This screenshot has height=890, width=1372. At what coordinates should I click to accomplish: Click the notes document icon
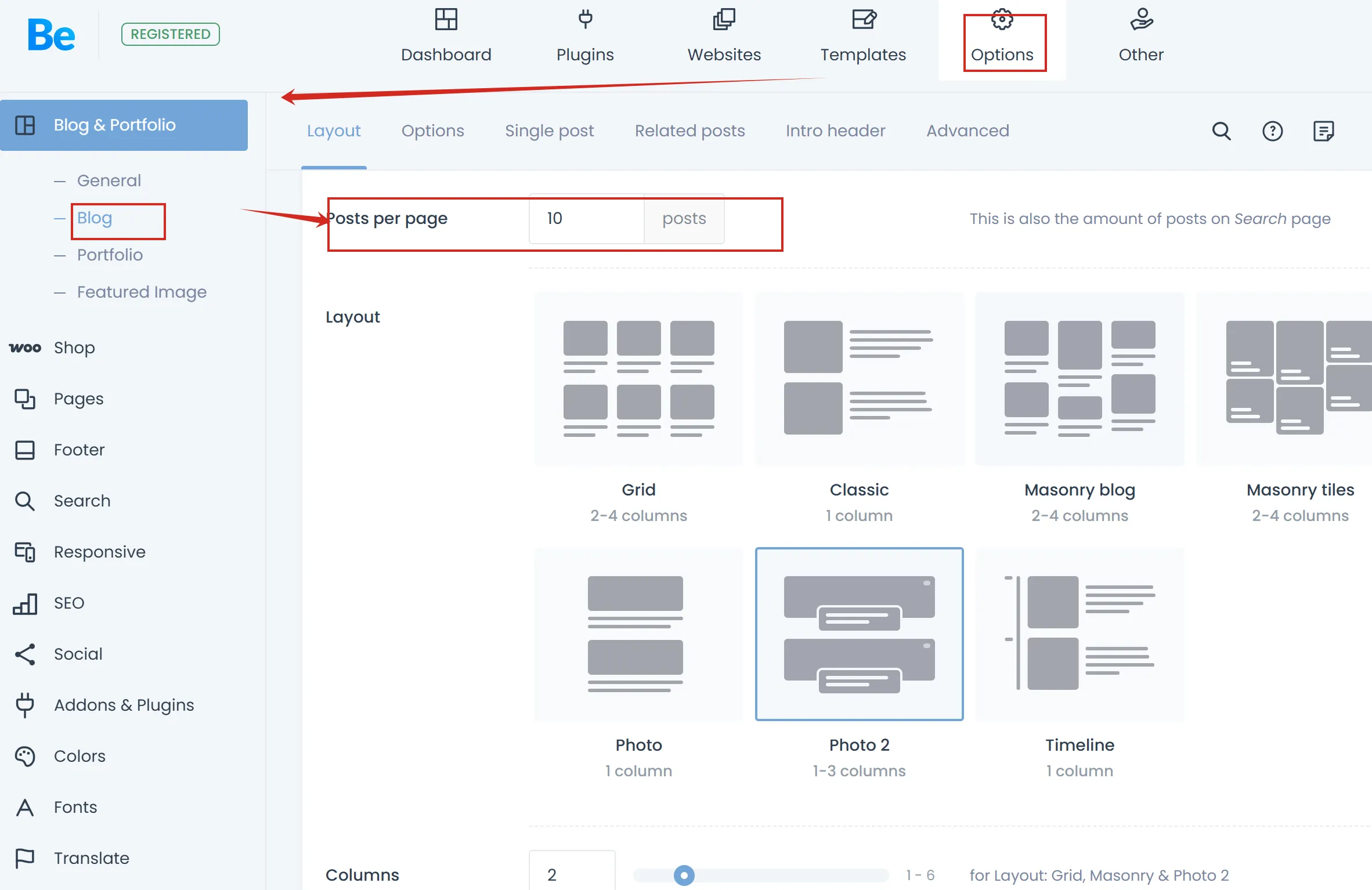[x=1323, y=131]
